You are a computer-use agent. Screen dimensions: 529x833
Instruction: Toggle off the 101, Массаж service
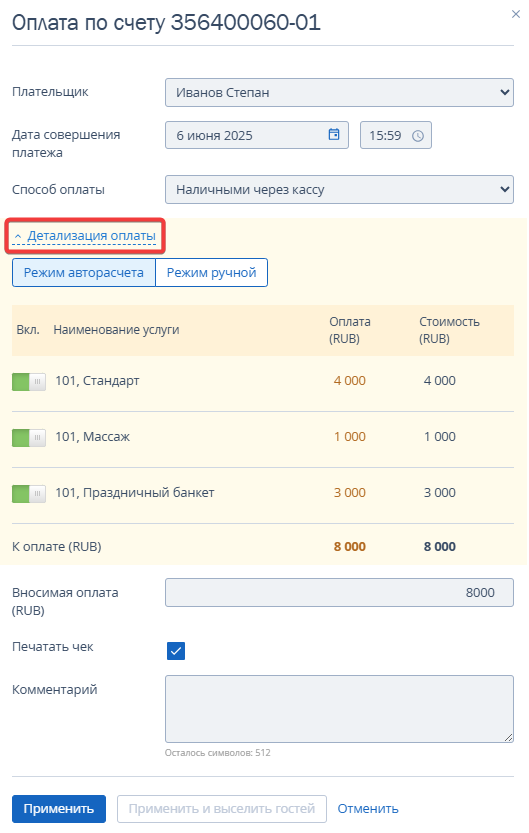[29, 438]
